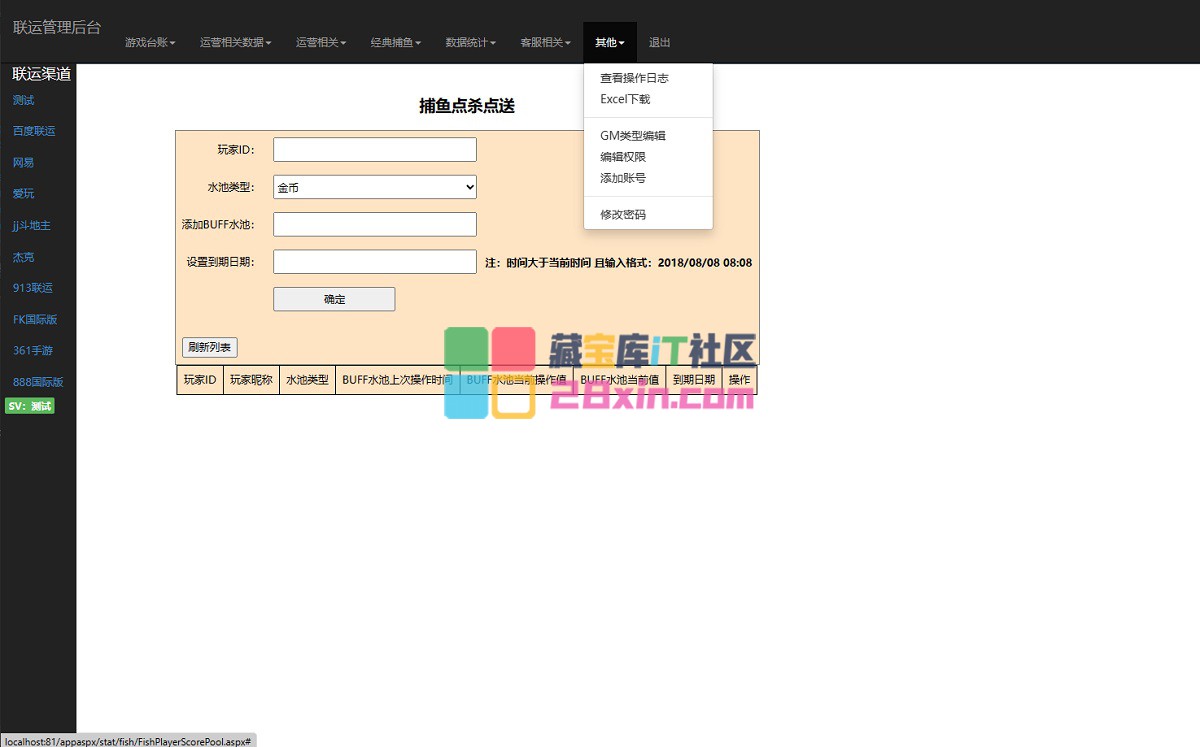Image resolution: width=1200 pixels, height=747 pixels.
Task: Open the 888国际版 channel
Action: 38,382
